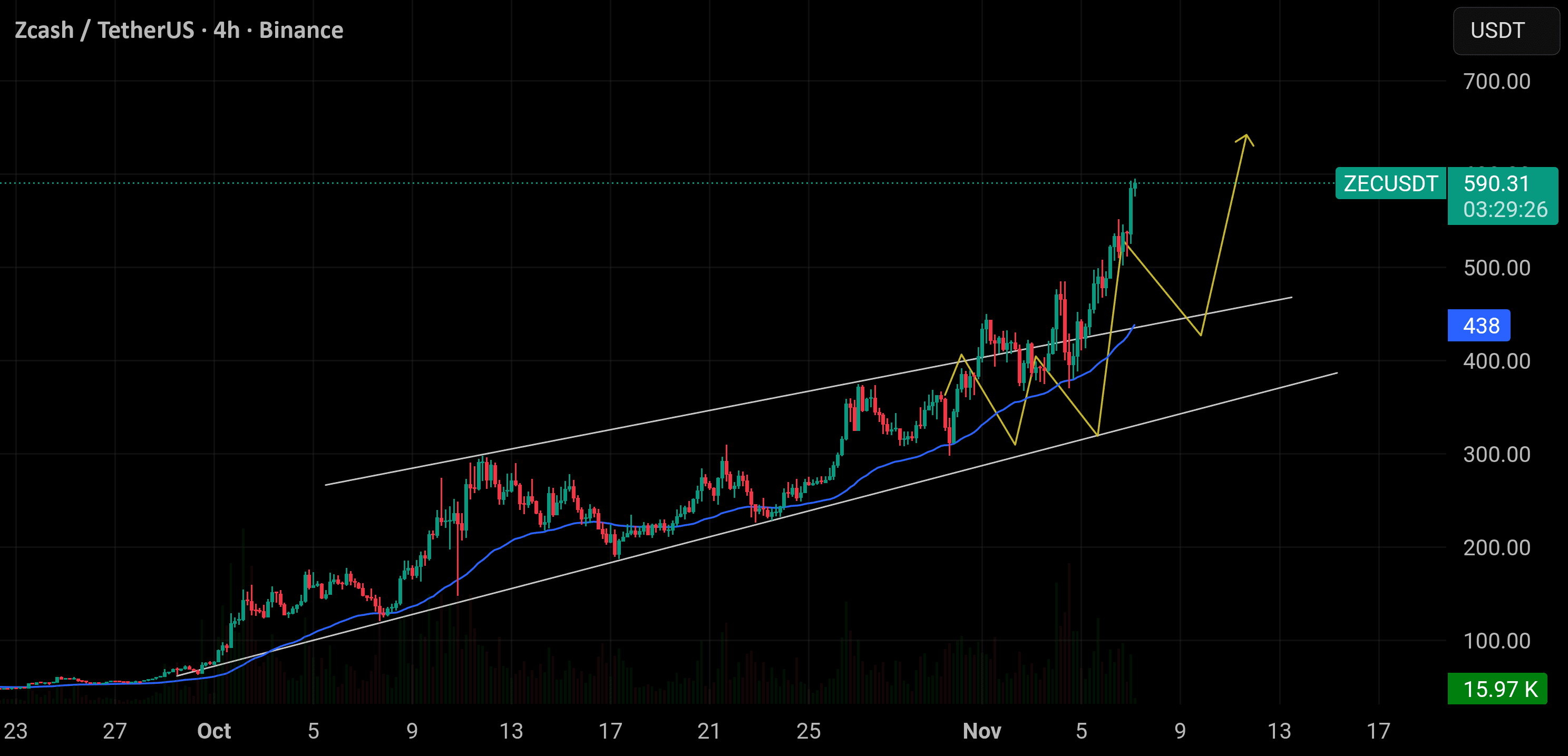Click the 25 date axis label
Image resolution: width=1568 pixels, height=756 pixels.
[x=809, y=731]
